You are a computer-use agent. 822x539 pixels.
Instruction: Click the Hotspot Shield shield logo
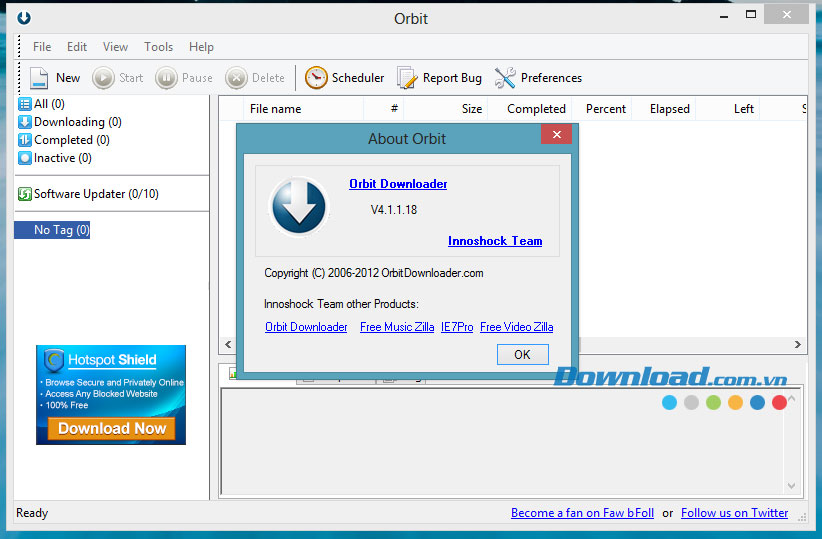coord(54,360)
